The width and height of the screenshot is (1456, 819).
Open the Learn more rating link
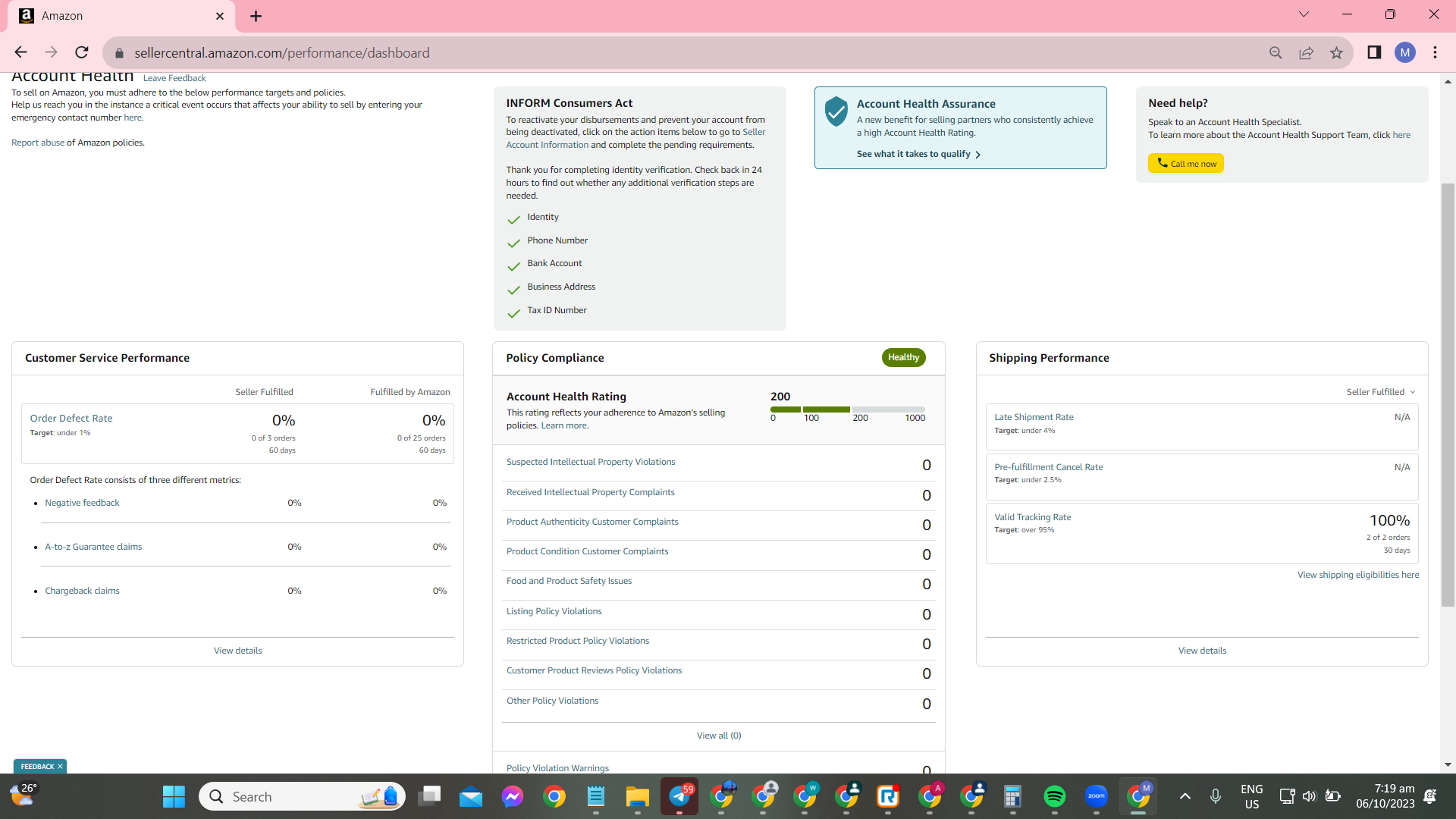pyautogui.click(x=564, y=425)
